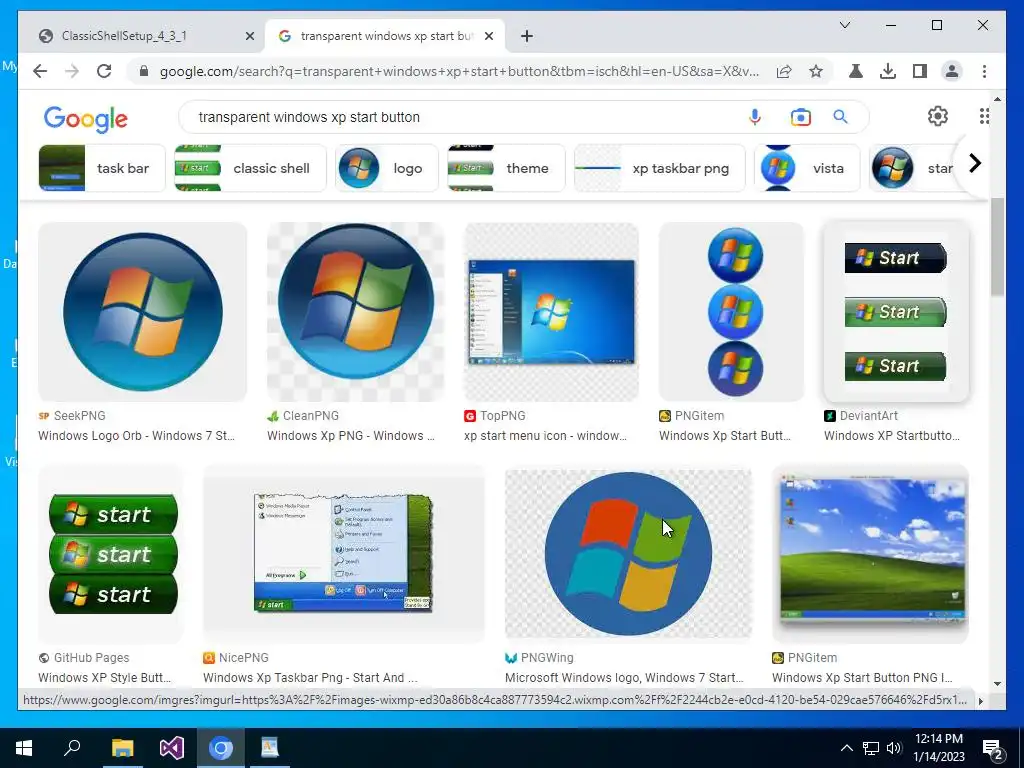Open NicePNG XP taskbar image
The height and width of the screenshot is (768, 1024).
[344, 554]
